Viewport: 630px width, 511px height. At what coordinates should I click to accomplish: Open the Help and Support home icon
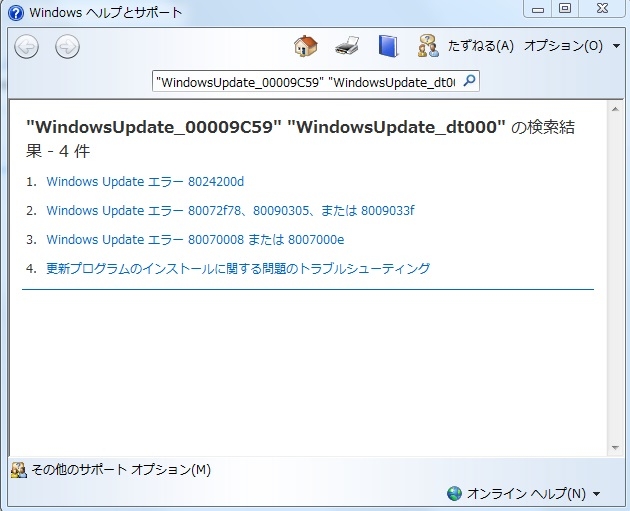[306, 46]
